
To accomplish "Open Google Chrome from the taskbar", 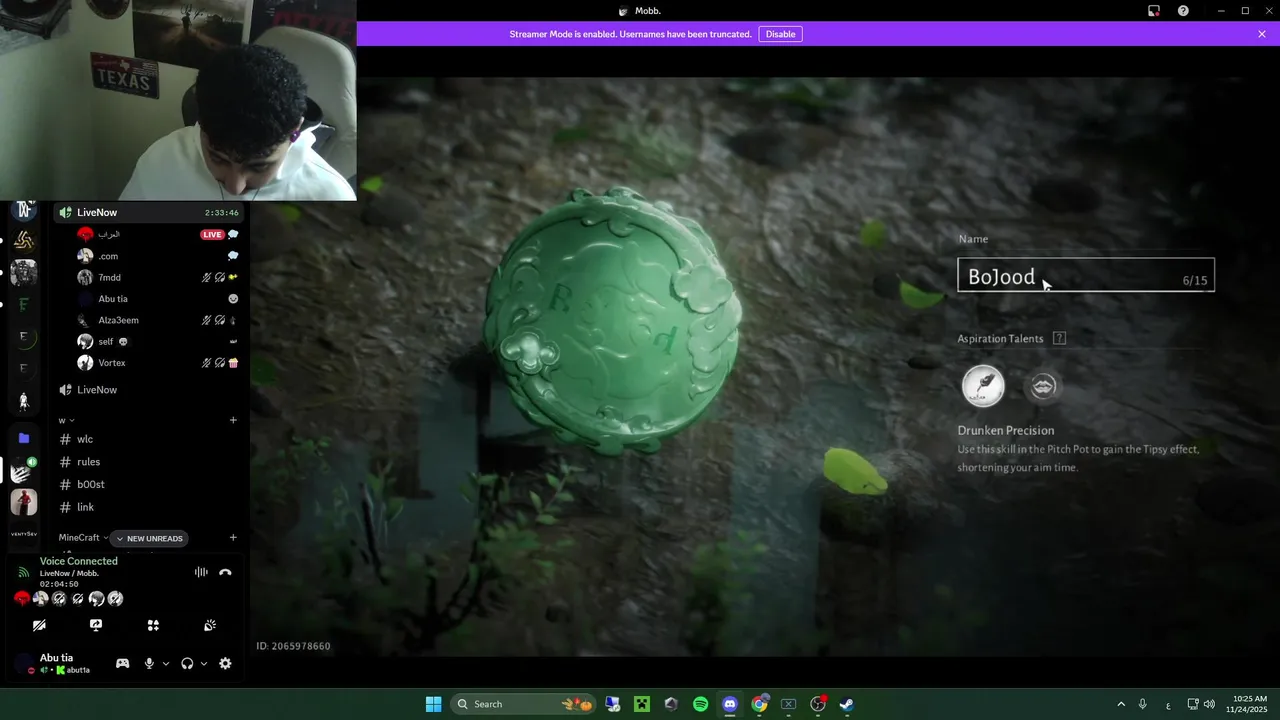I will point(759,704).
